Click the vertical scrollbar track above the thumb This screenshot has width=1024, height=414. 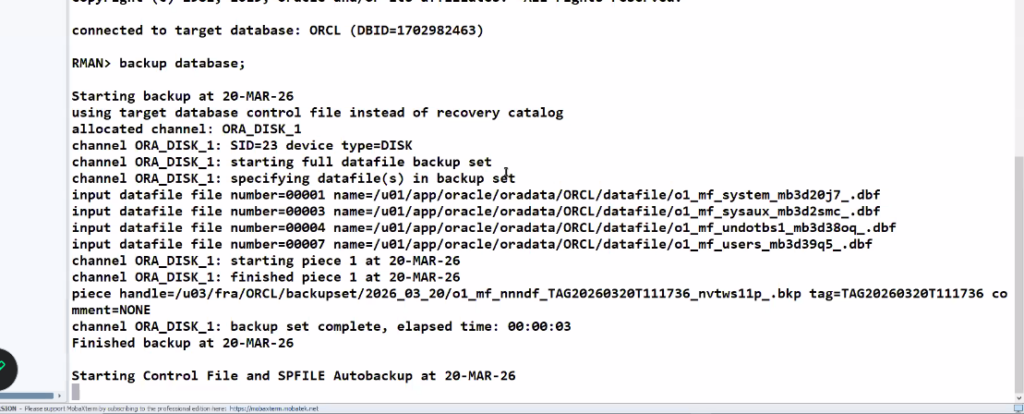pos(1018,80)
